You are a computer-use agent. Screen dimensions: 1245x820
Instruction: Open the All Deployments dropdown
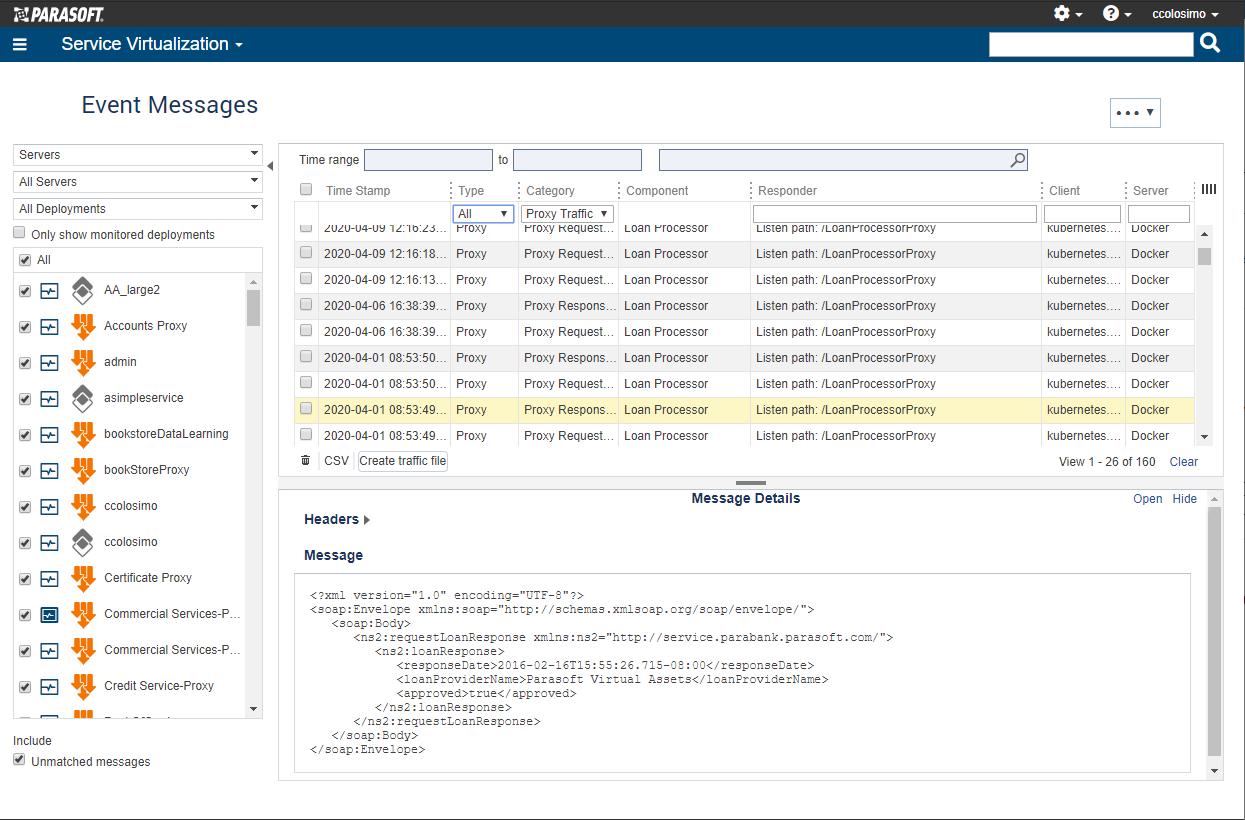(x=138, y=209)
